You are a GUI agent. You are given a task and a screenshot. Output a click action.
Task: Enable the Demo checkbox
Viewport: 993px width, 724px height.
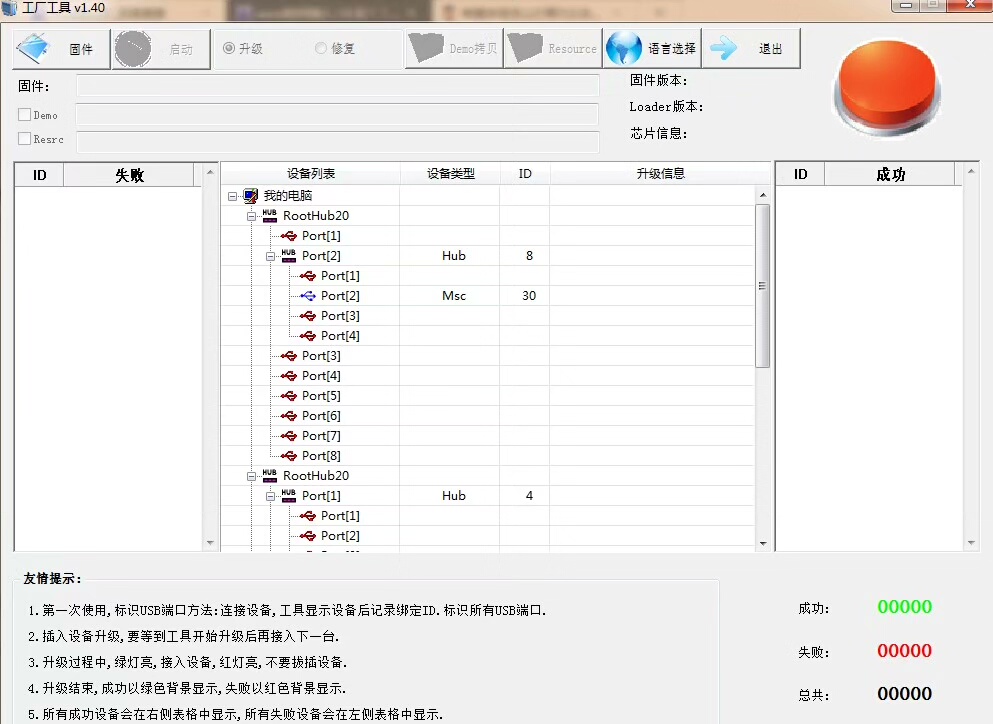25,115
